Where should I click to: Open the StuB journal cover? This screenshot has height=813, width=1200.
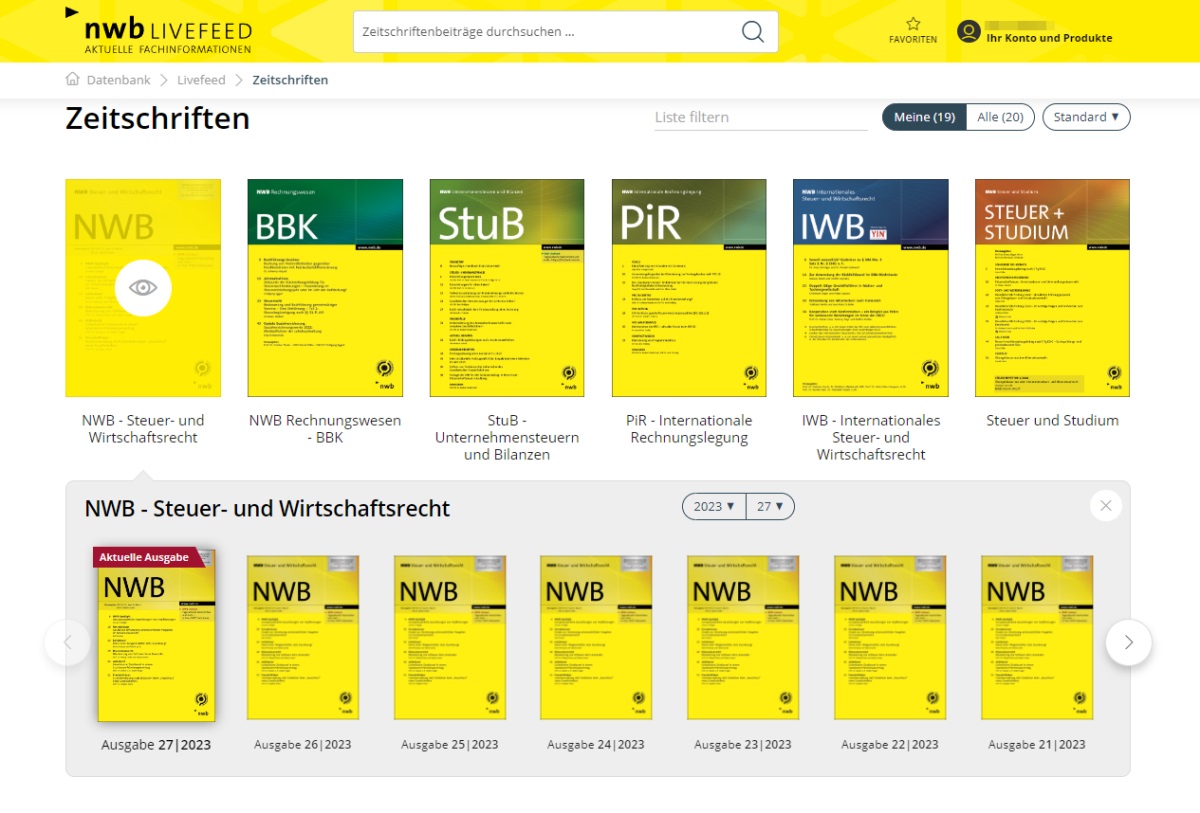(x=507, y=288)
